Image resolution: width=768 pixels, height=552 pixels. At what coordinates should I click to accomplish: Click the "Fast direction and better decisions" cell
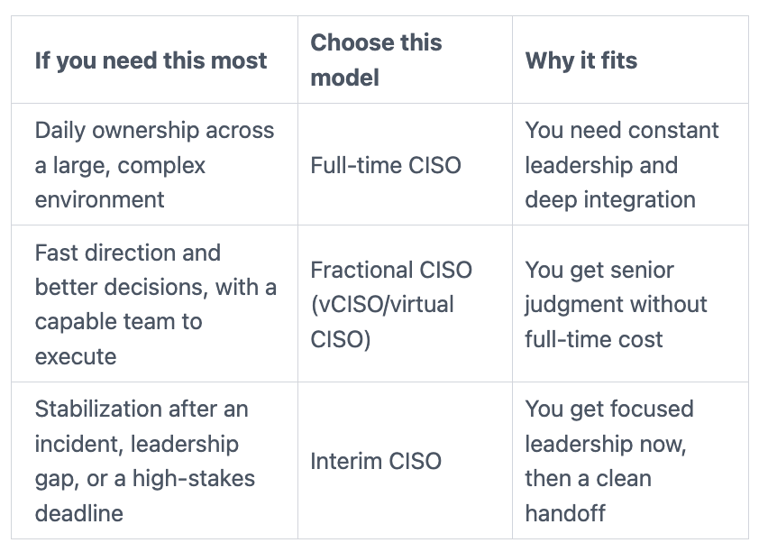pyautogui.click(x=155, y=304)
